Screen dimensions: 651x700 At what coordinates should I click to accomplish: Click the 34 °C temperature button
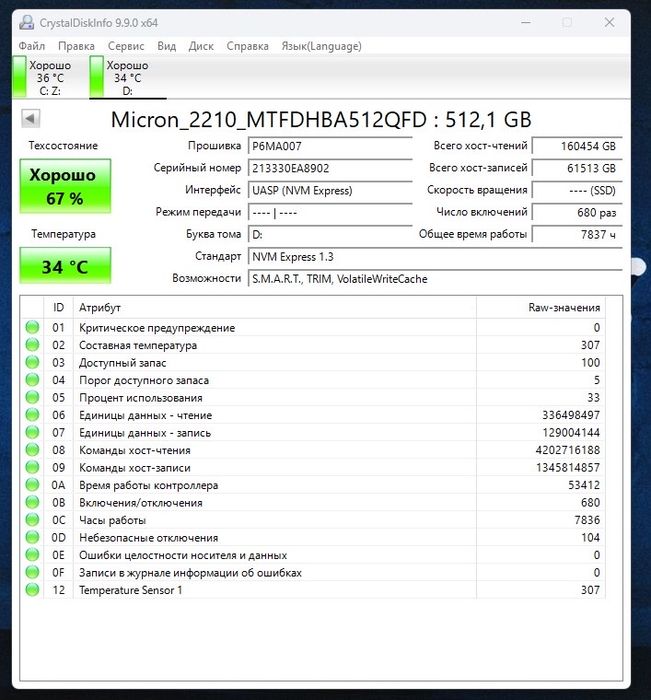[65, 266]
